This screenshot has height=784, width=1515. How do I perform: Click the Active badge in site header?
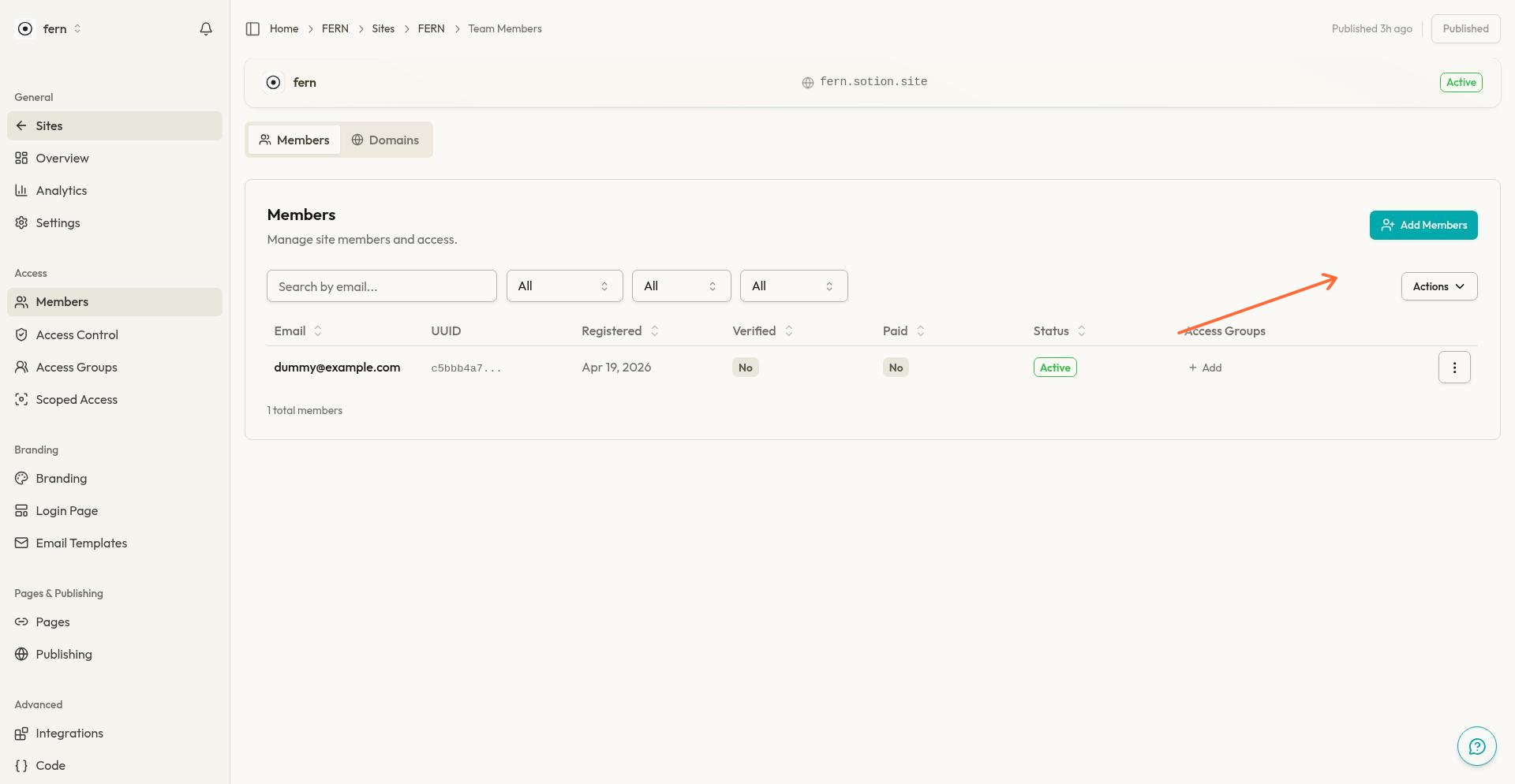pyautogui.click(x=1461, y=82)
